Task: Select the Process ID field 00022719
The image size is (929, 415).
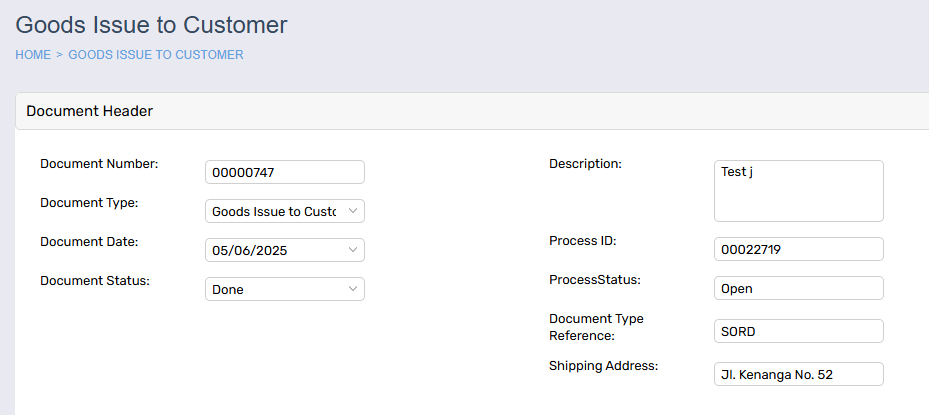Action: [x=799, y=250]
